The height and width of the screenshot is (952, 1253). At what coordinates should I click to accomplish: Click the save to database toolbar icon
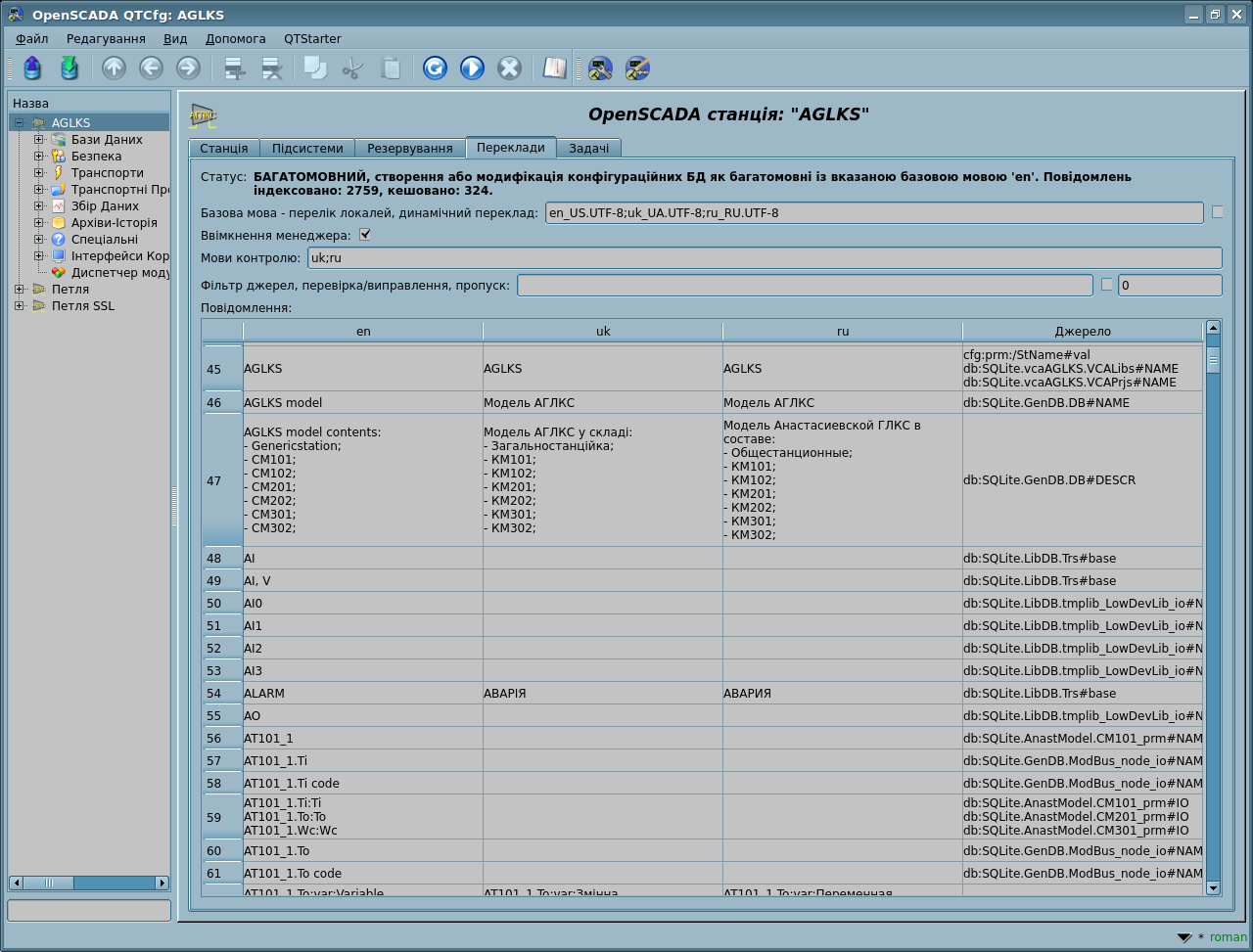(x=69, y=68)
